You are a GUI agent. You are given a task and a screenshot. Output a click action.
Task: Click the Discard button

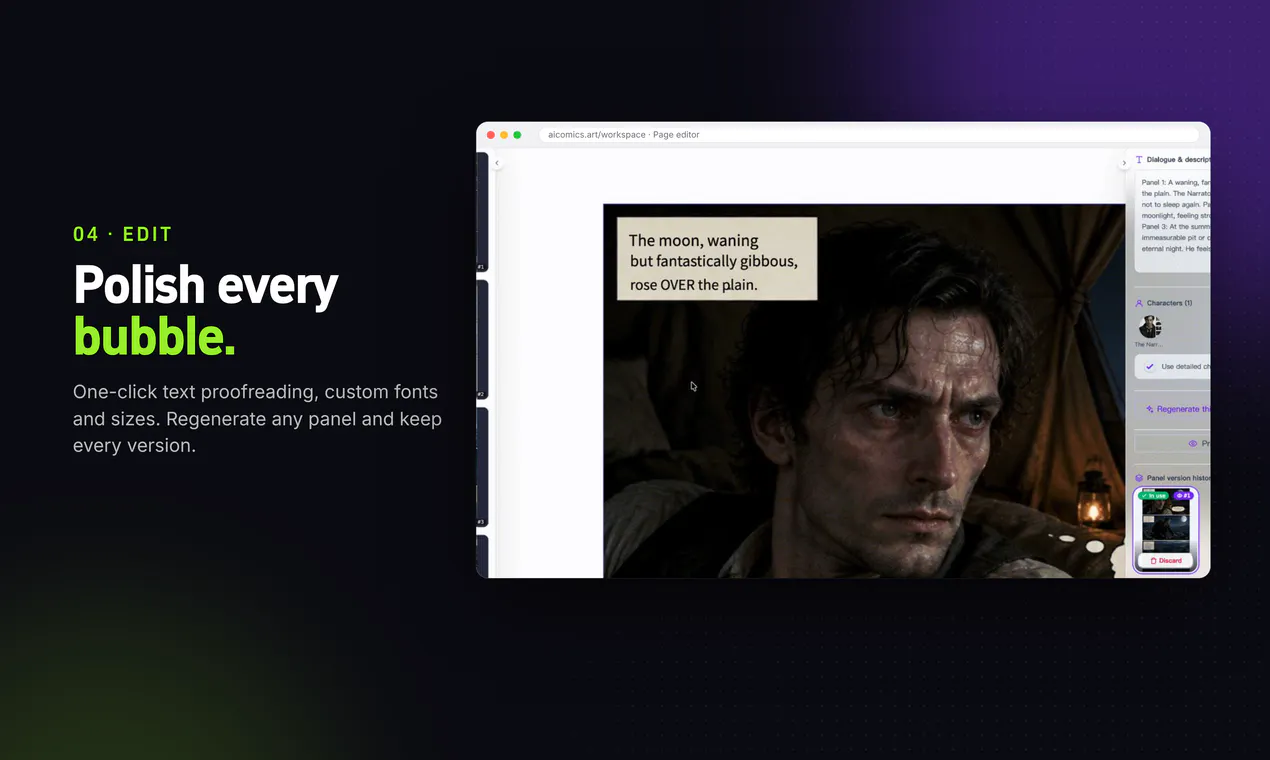click(x=1165, y=561)
